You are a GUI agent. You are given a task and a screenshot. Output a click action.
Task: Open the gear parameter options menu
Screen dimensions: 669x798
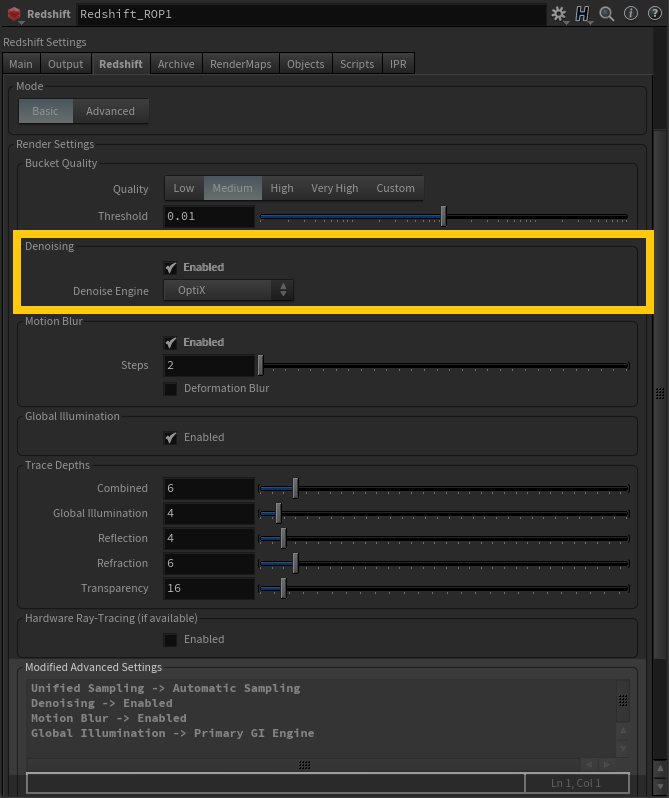click(558, 14)
